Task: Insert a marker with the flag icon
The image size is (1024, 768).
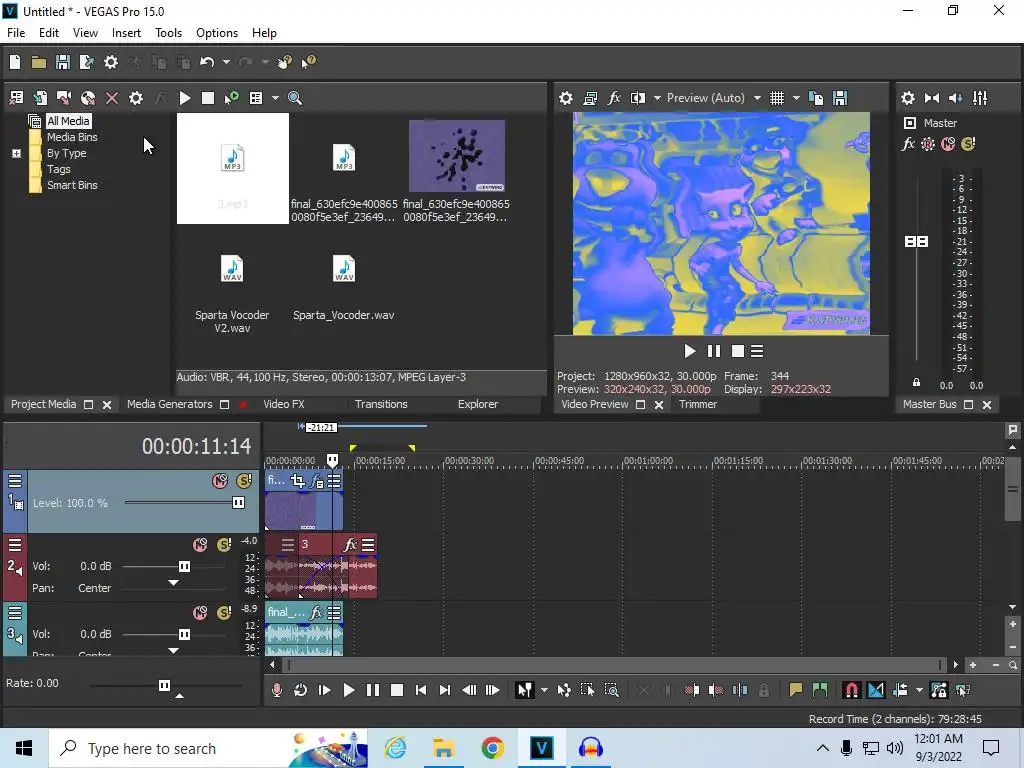Action: coord(795,690)
